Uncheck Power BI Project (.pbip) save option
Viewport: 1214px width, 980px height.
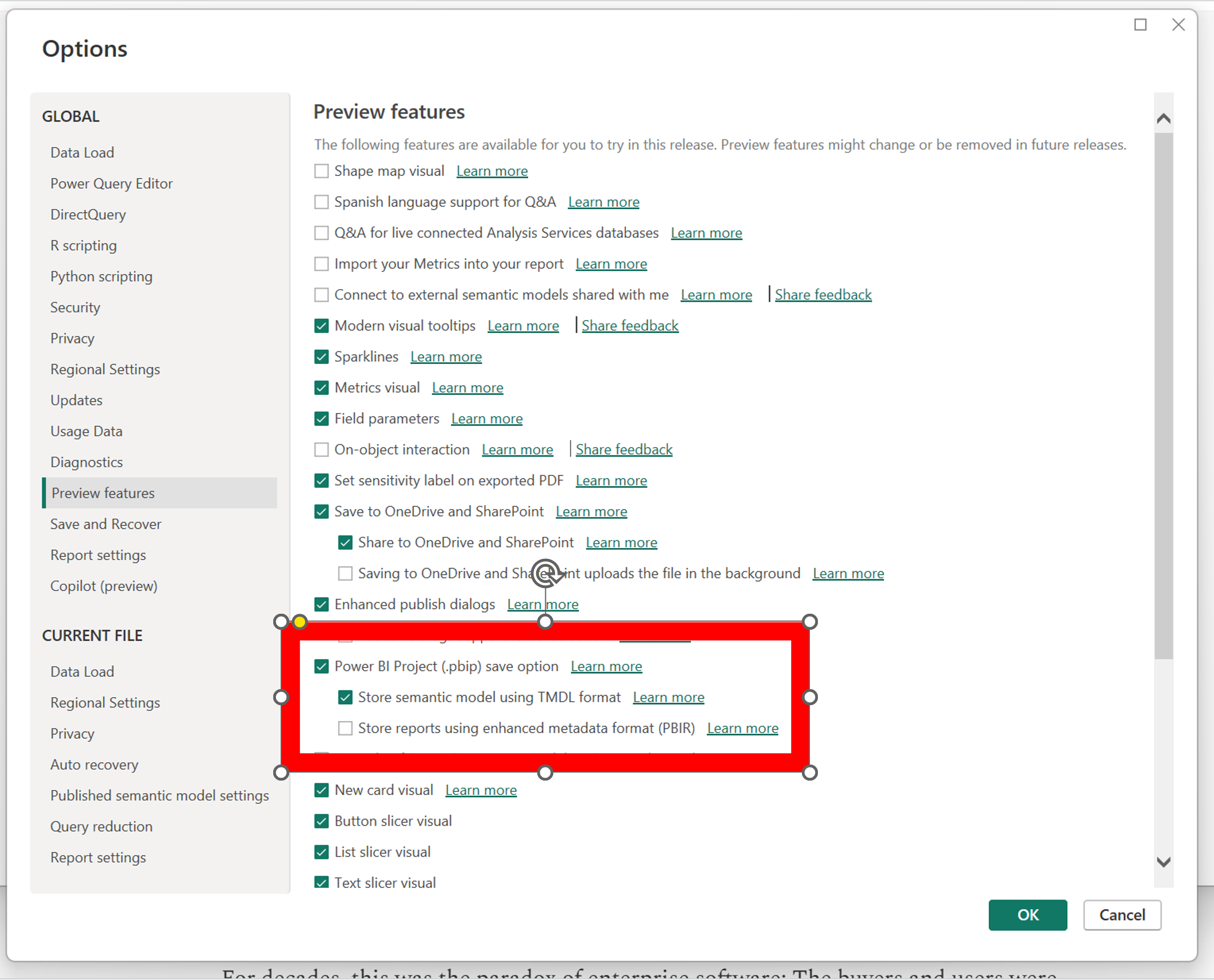coord(321,666)
